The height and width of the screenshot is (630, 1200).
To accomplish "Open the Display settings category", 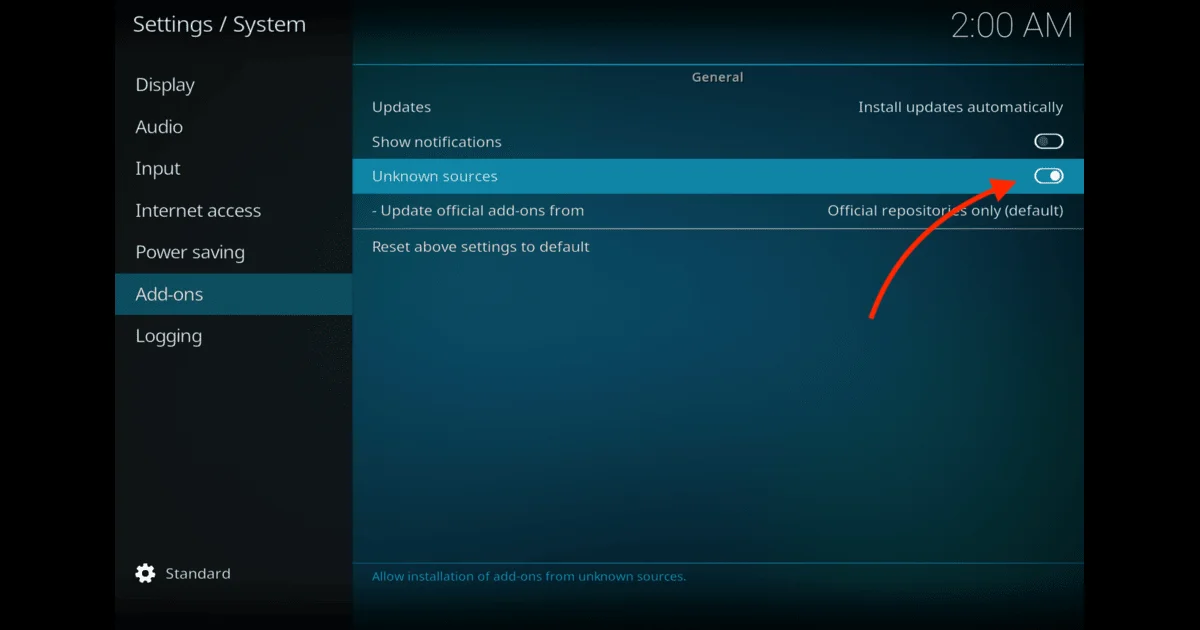I will (x=165, y=85).
